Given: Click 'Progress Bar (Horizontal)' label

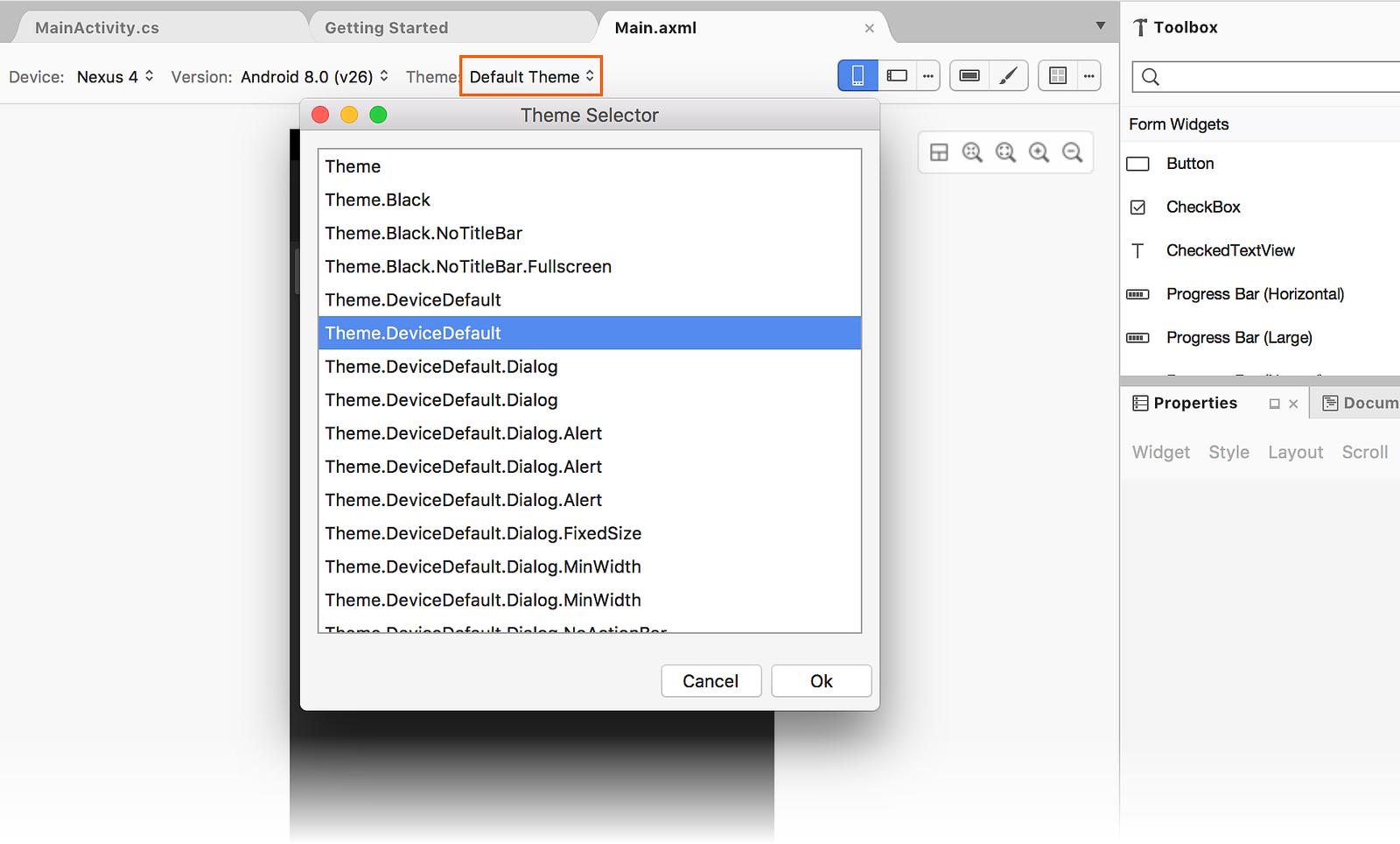Looking at the screenshot, I should click(x=1255, y=294).
